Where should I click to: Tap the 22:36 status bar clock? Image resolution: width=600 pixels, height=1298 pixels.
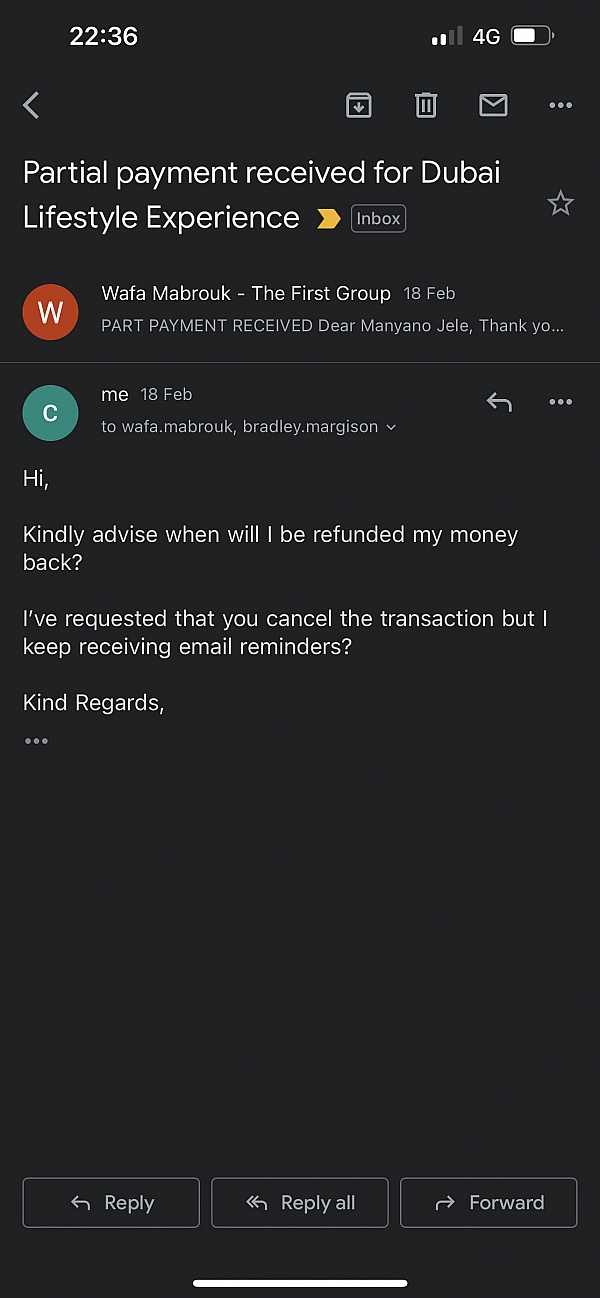(x=103, y=37)
